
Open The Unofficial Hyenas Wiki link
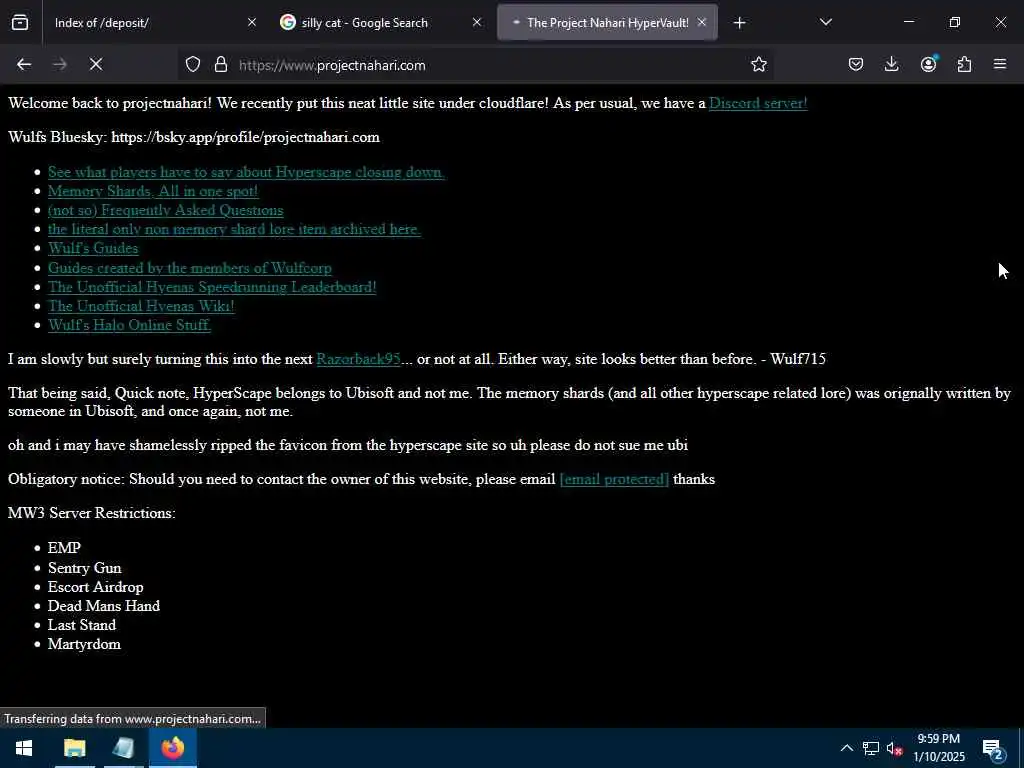tap(141, 306)
